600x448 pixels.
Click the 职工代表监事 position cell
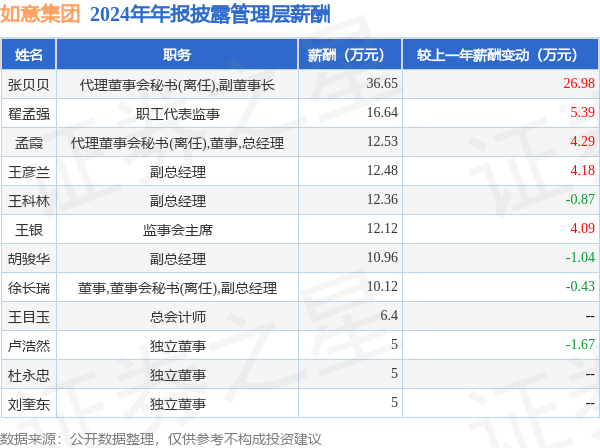[x=177, y=114]
